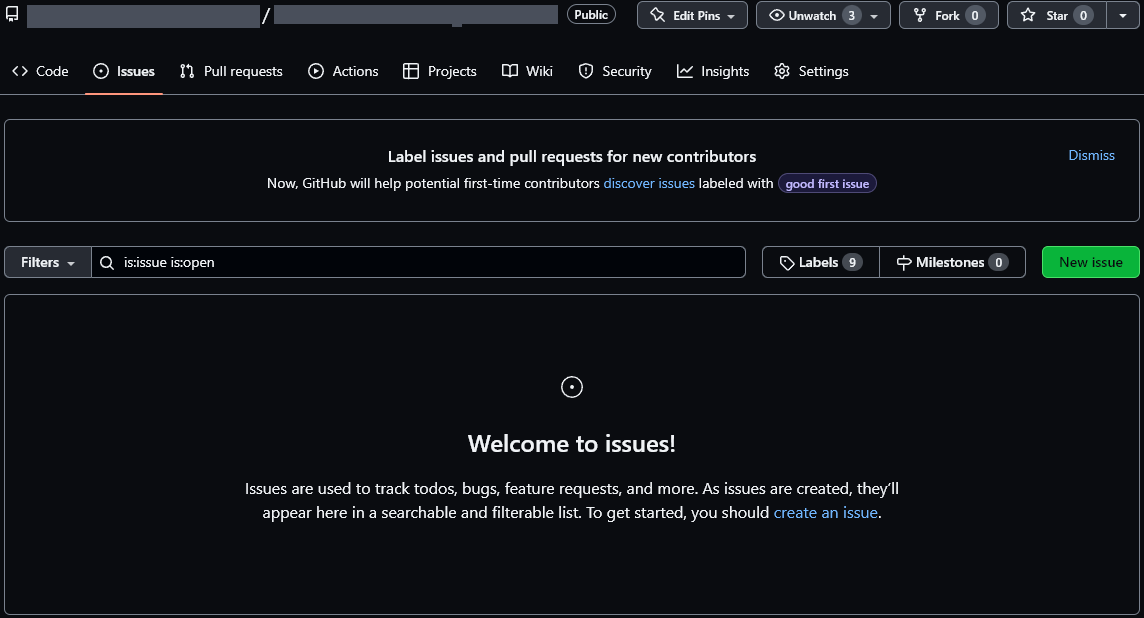Click the repository icon beside the name

click(12, 15)
